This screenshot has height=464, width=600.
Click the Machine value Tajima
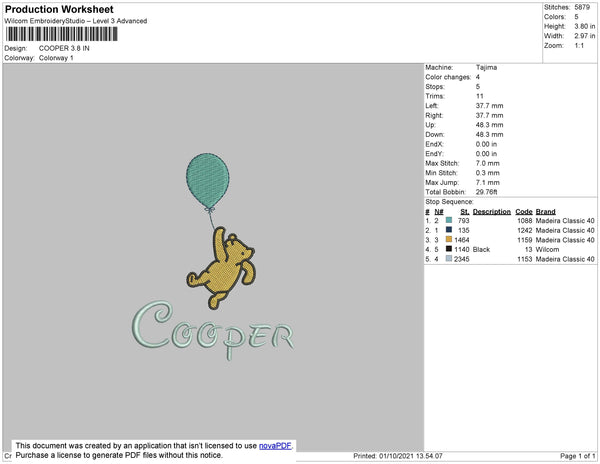point(486,67)
